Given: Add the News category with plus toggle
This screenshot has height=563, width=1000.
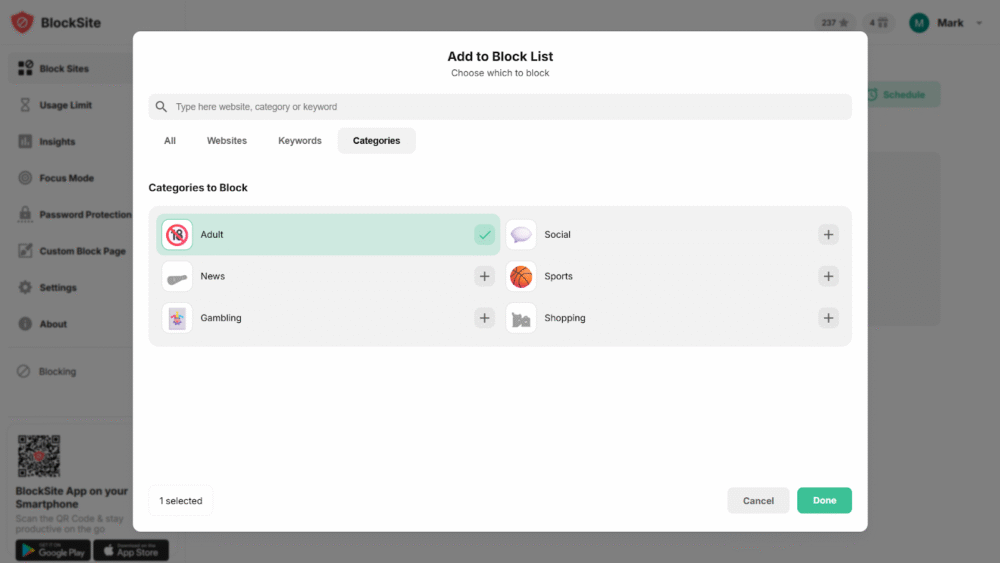Looking at the screenshot, I should (485, 276).
